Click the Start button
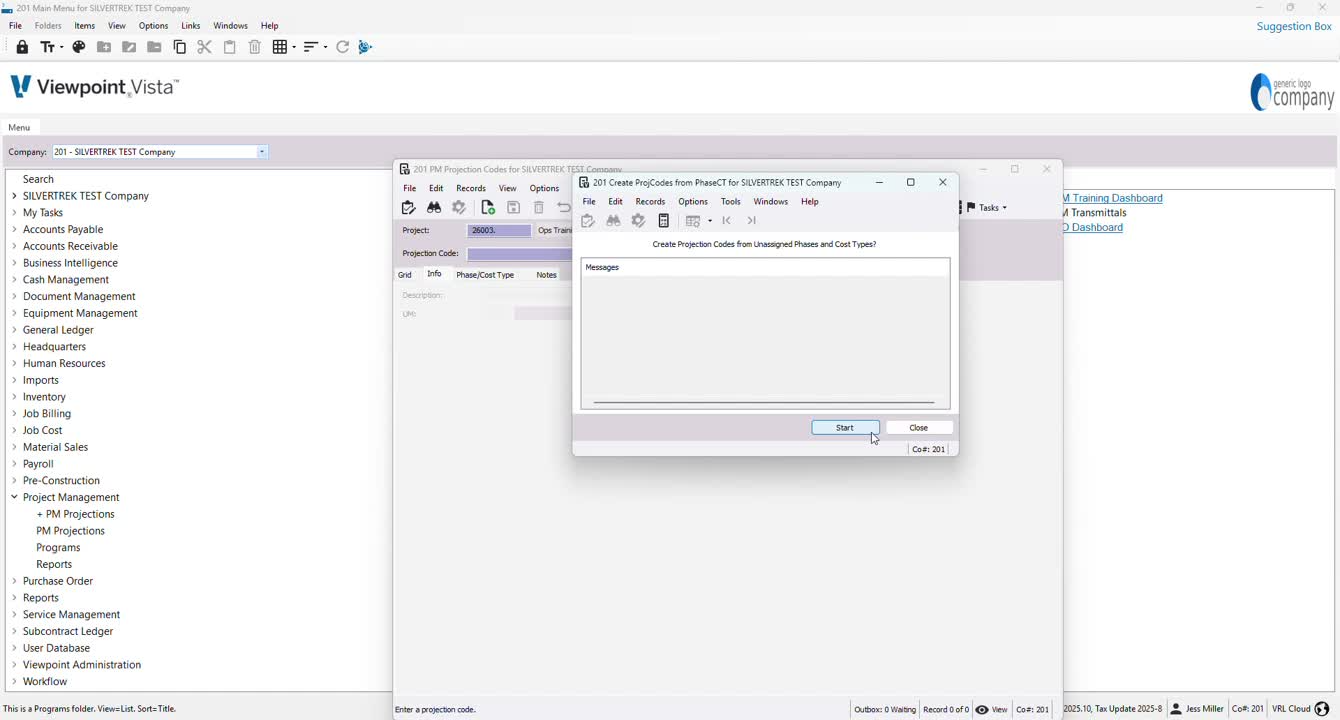 [845, 428]
